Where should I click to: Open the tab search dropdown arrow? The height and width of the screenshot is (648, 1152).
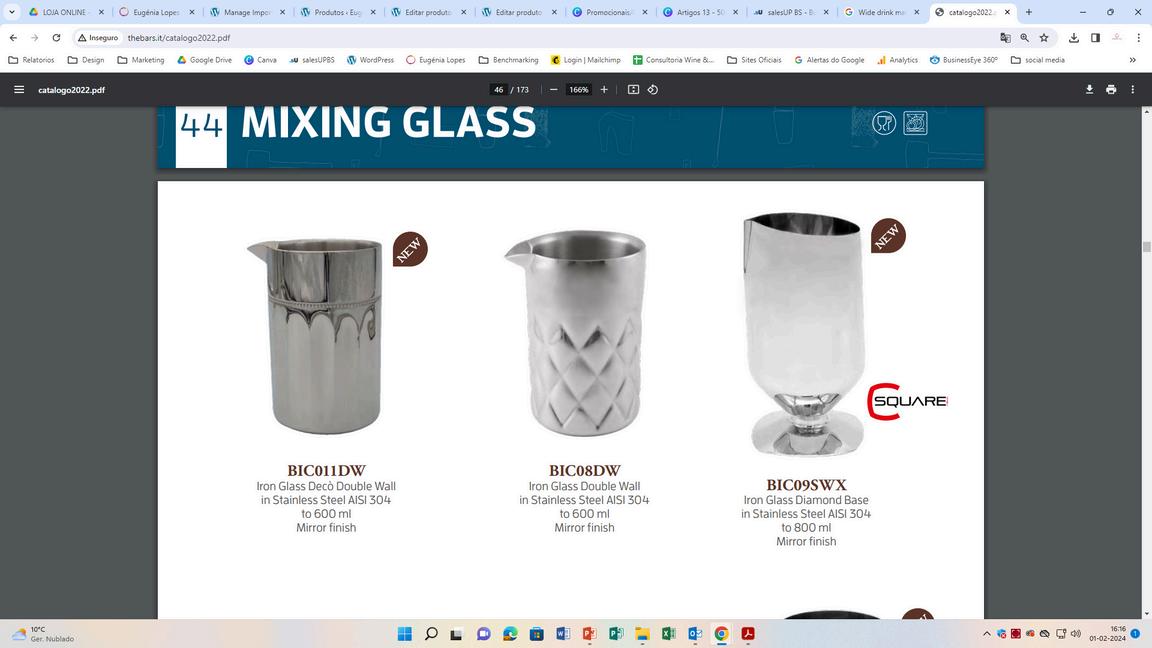tap(12, 12)
